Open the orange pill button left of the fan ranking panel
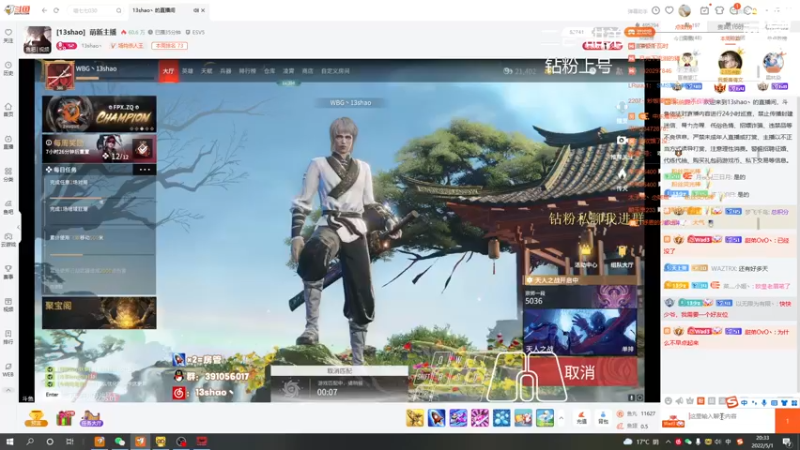The width and height of the screenshot is (800, 450). [639, 32]
